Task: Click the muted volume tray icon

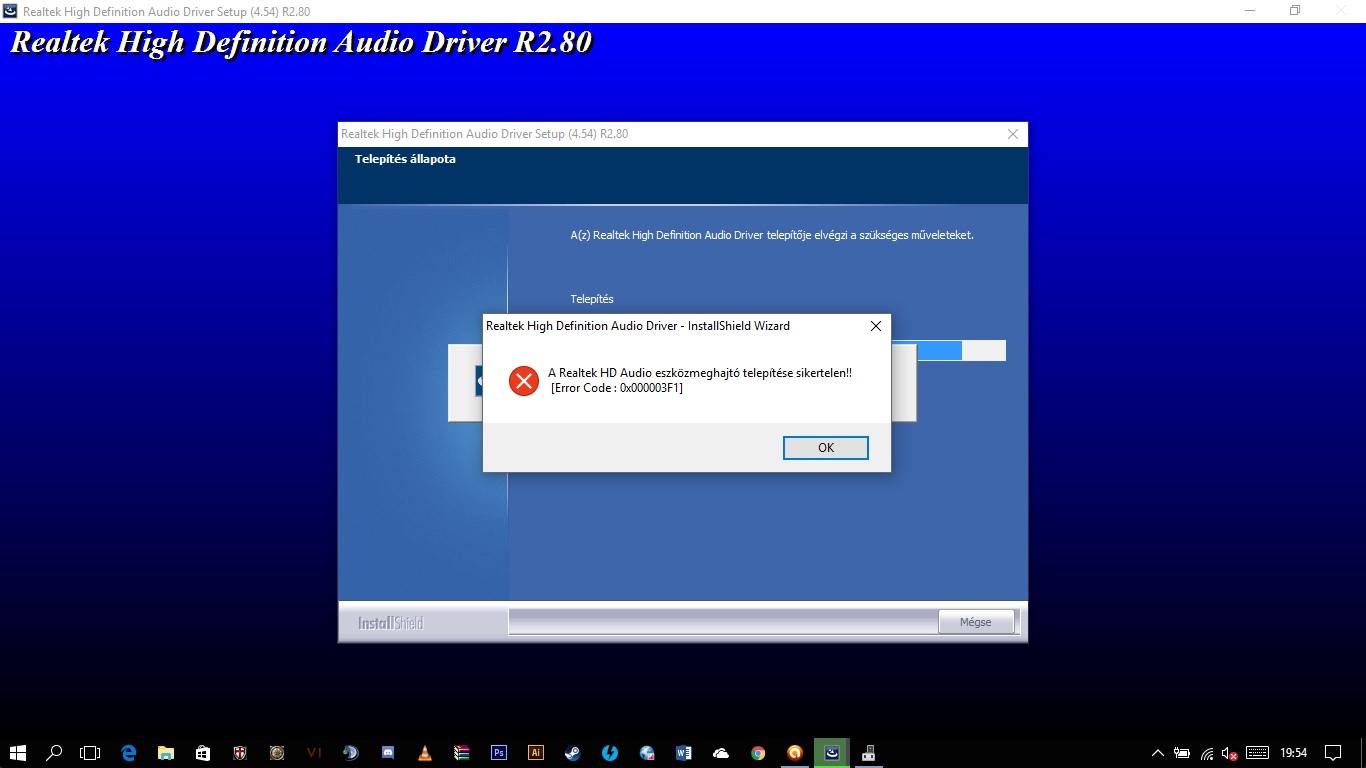Action: pos(1230,753)
